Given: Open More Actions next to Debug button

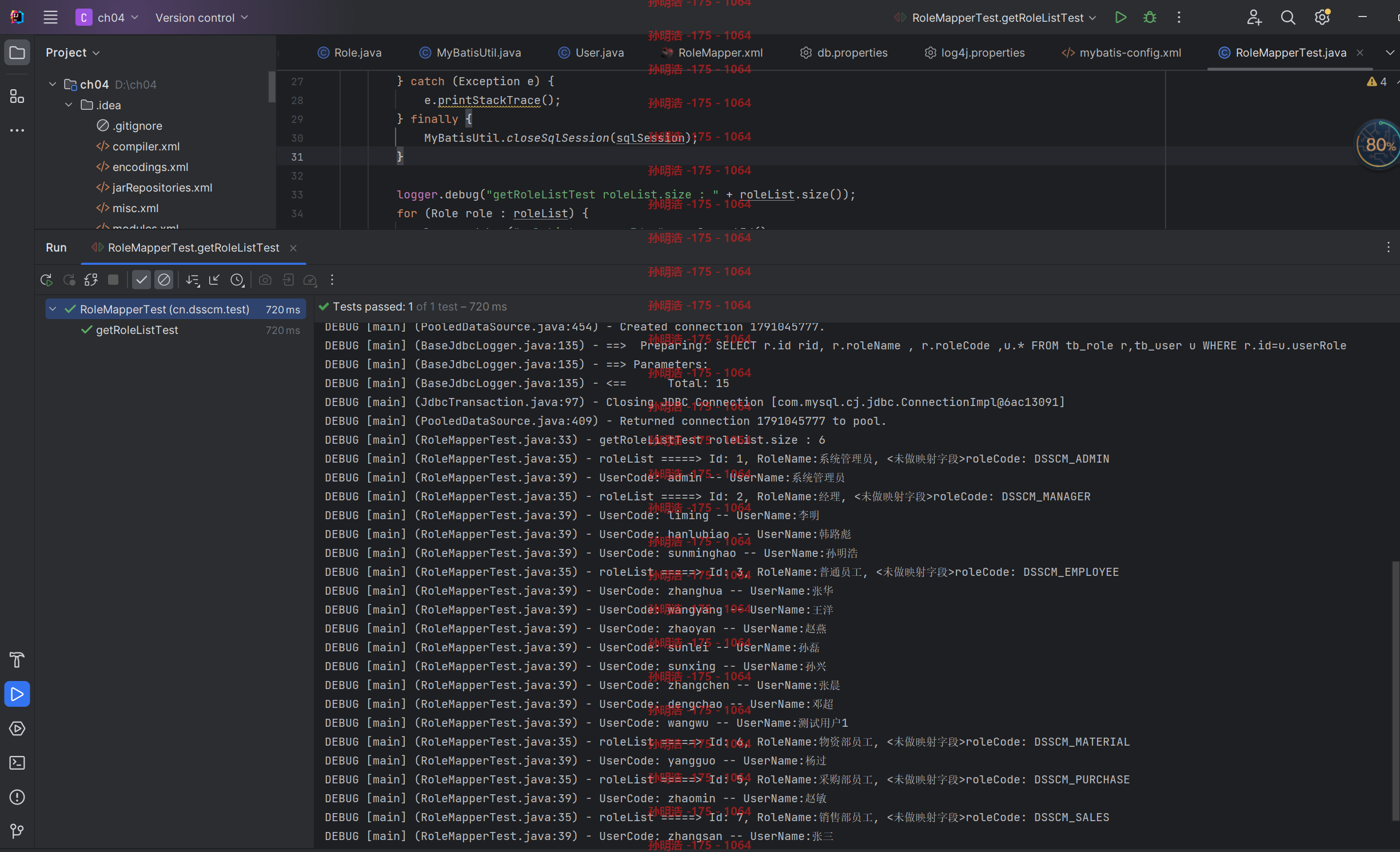Looking at the screenshot, I should tap(1179, 17).
